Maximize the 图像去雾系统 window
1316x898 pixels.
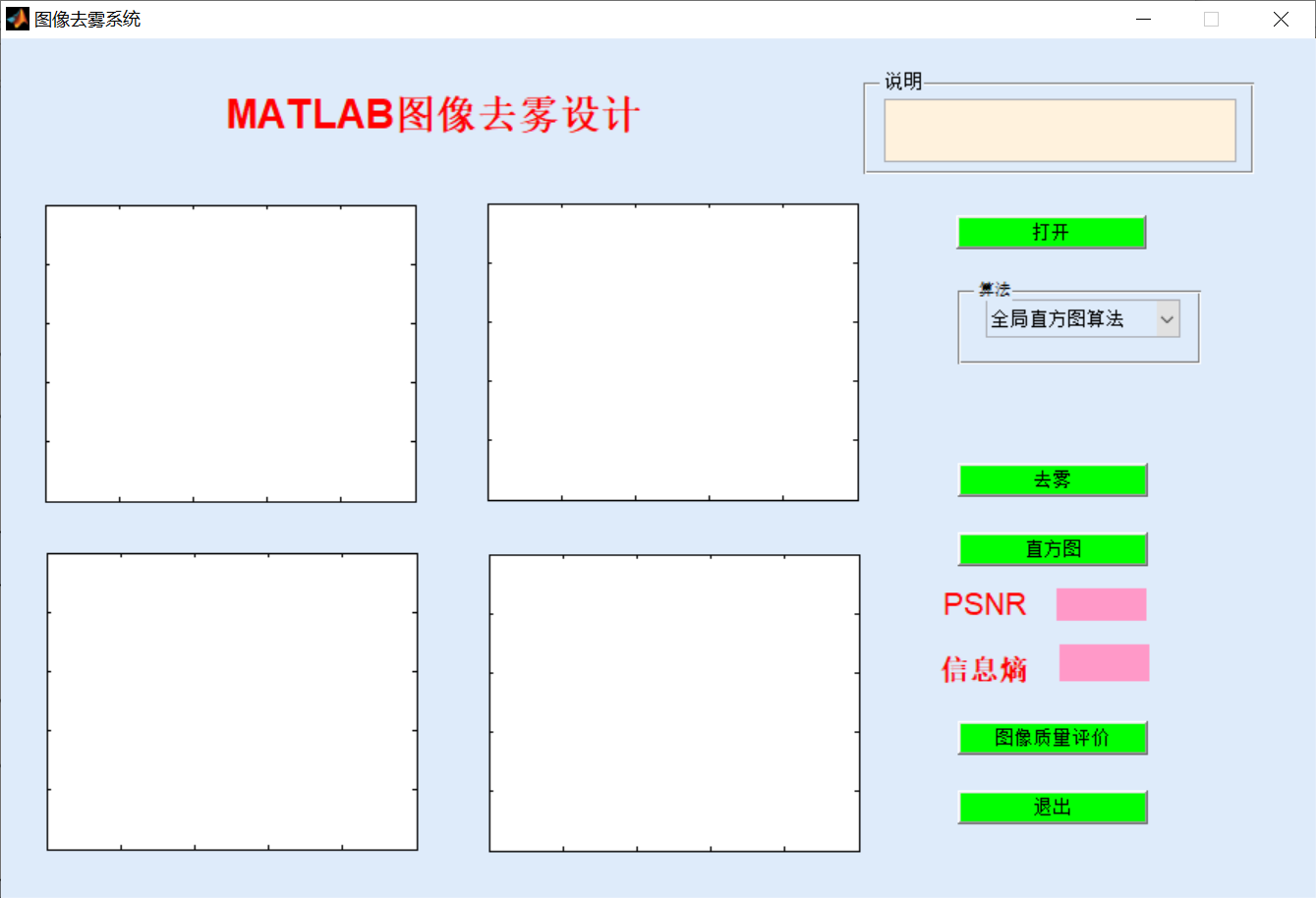(x=1211, y=19)
